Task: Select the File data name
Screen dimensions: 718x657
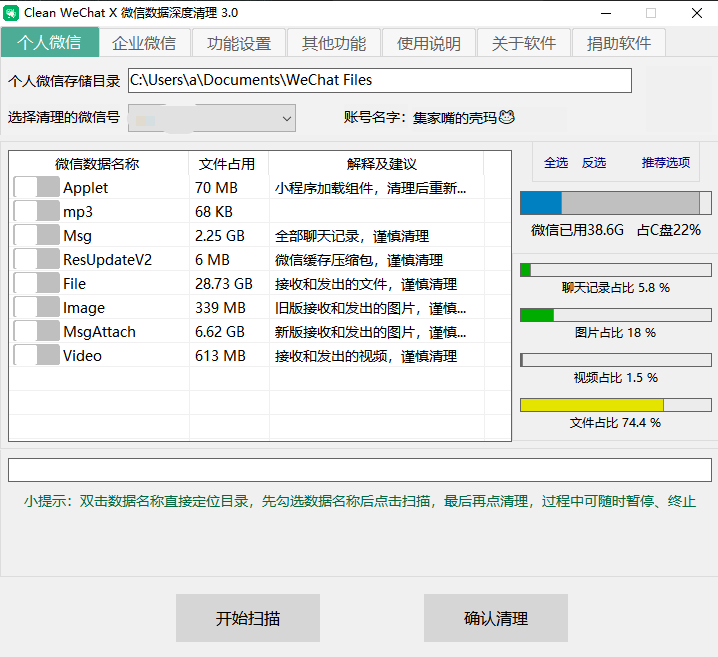Action: click(75, 284)
